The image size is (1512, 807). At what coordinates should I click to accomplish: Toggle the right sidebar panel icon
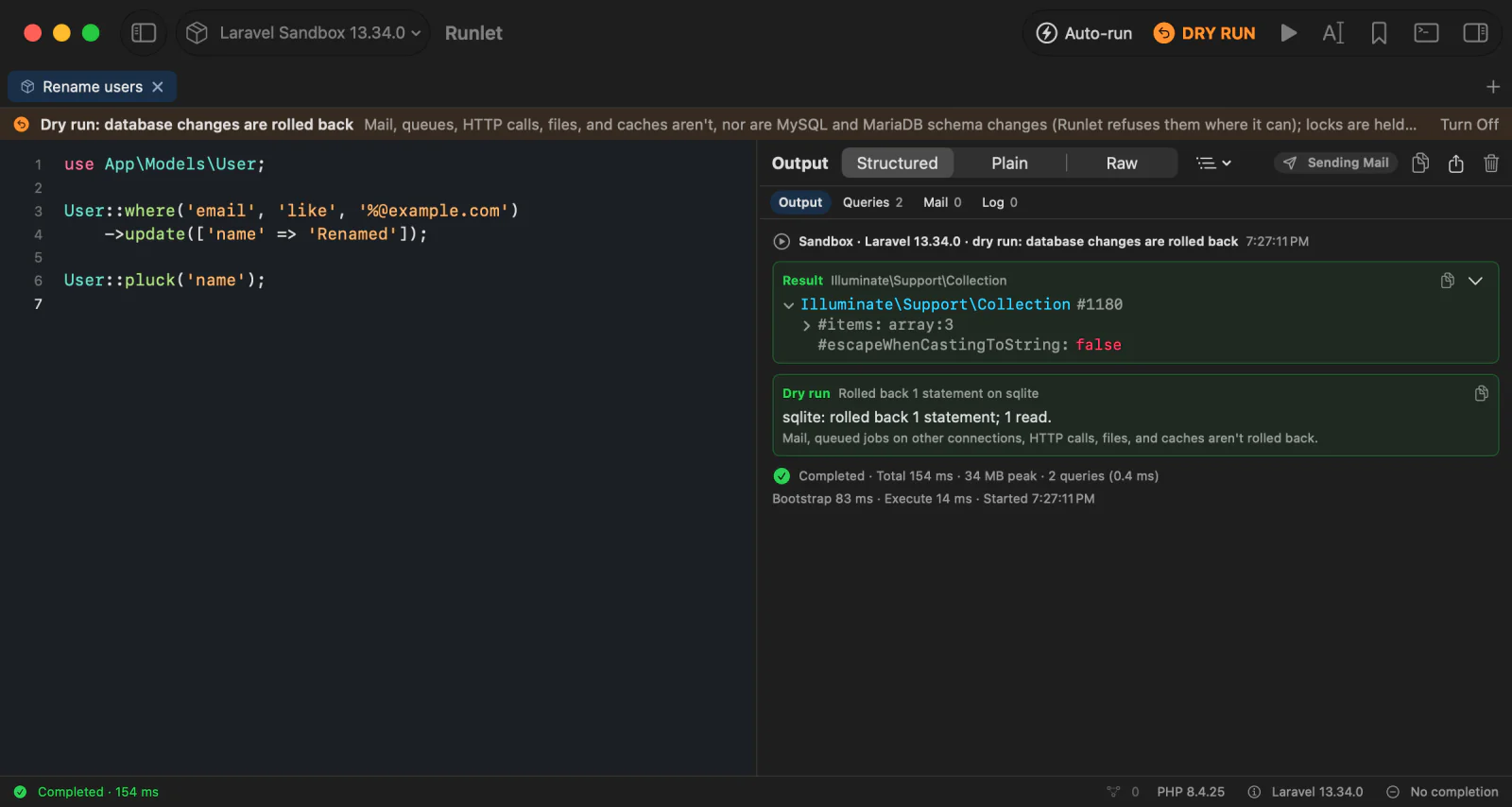(x=1475, y=33)
